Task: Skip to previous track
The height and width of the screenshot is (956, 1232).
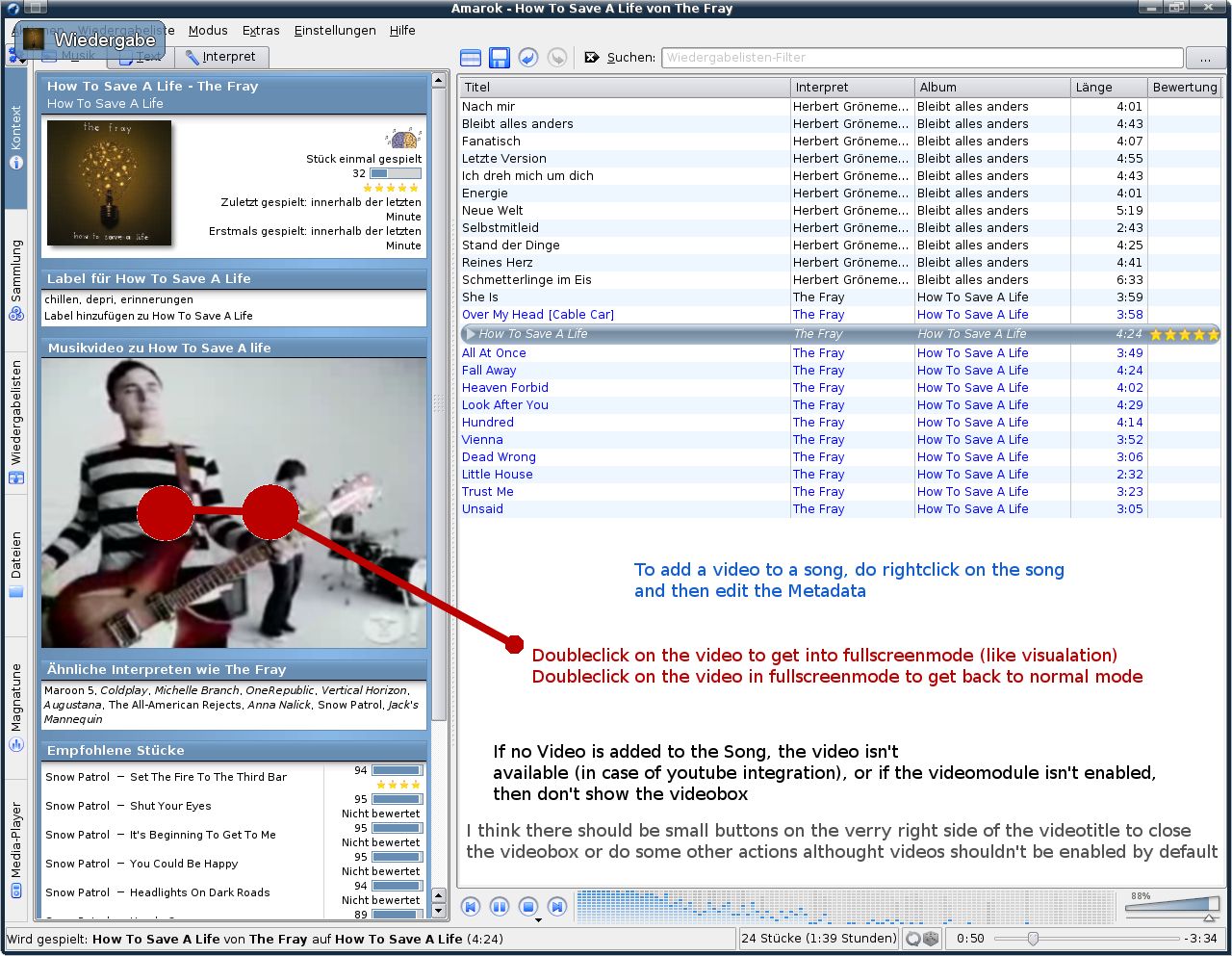Action: (471, 907)
